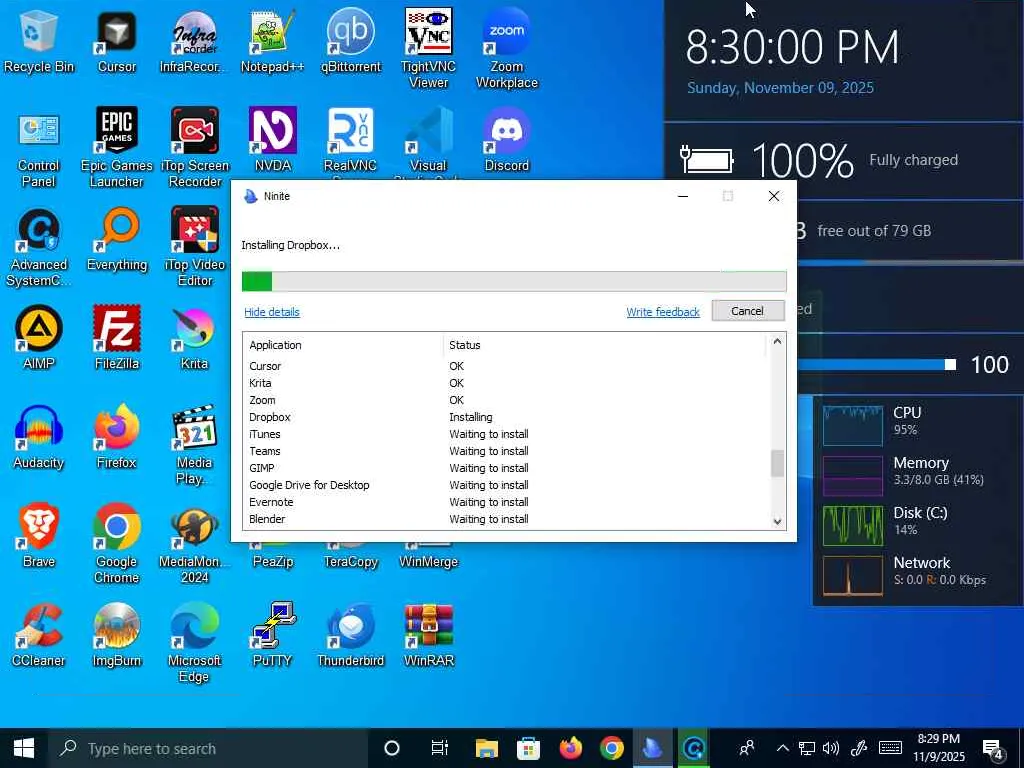1024x768 pixels.
Task: Select the Dropbox row in Ninite list
Action: click(x=506, y=417)
